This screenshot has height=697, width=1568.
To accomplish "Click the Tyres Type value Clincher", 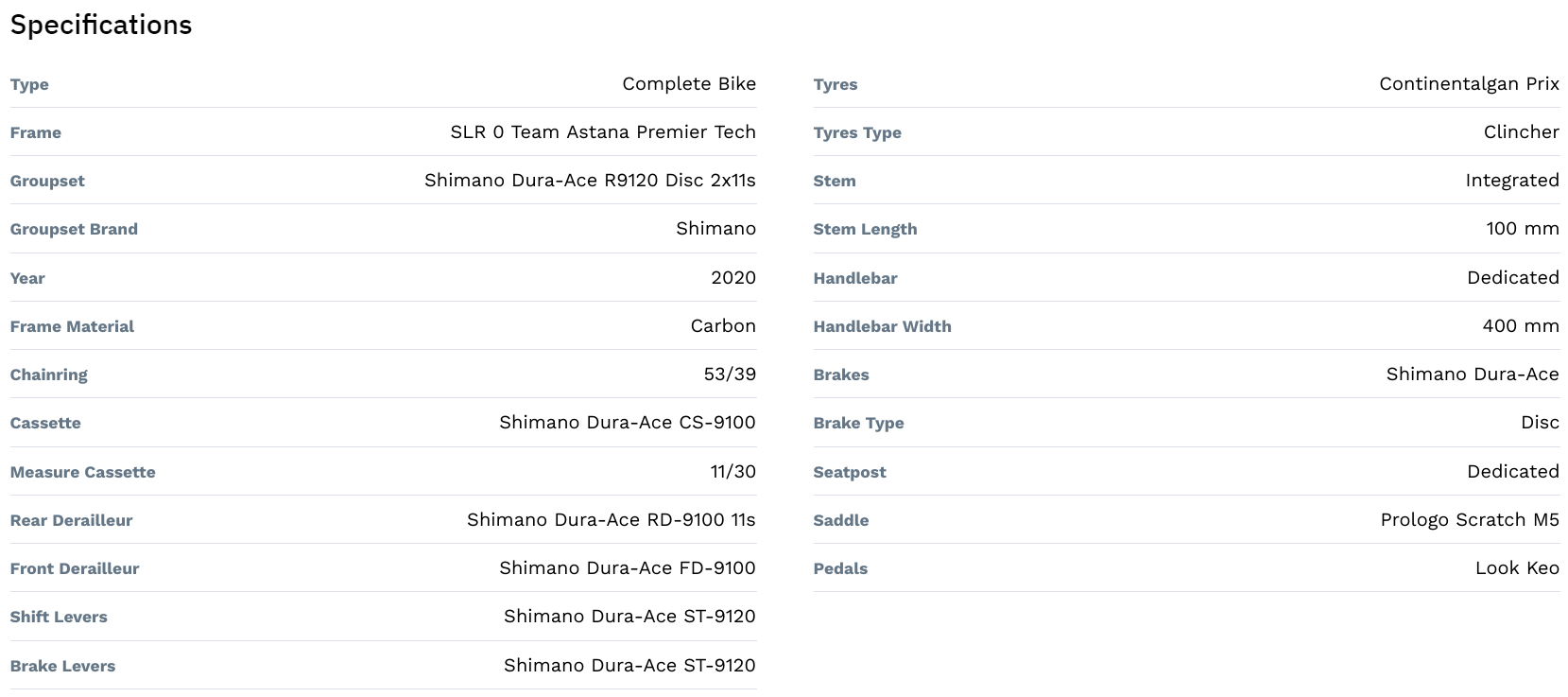I will pos(1521,131).
